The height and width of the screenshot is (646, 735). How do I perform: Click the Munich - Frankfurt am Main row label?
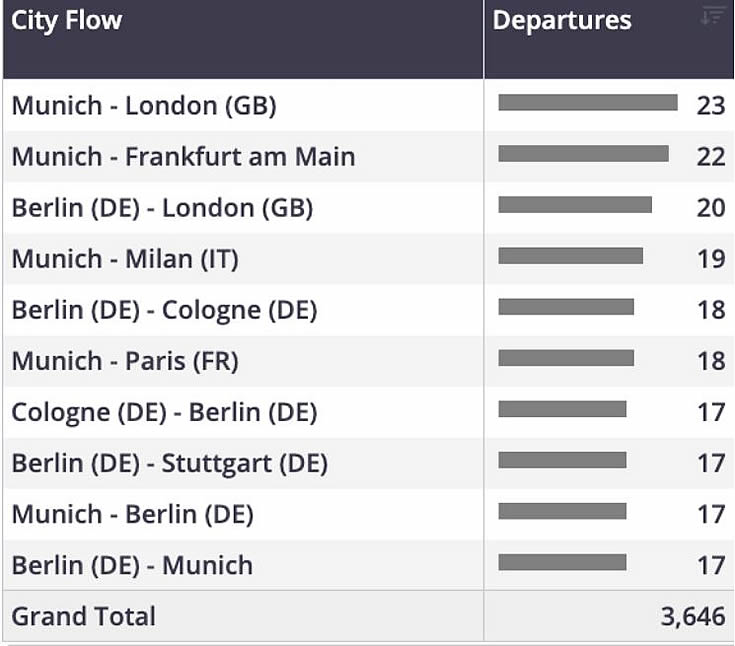click(183, 157)
